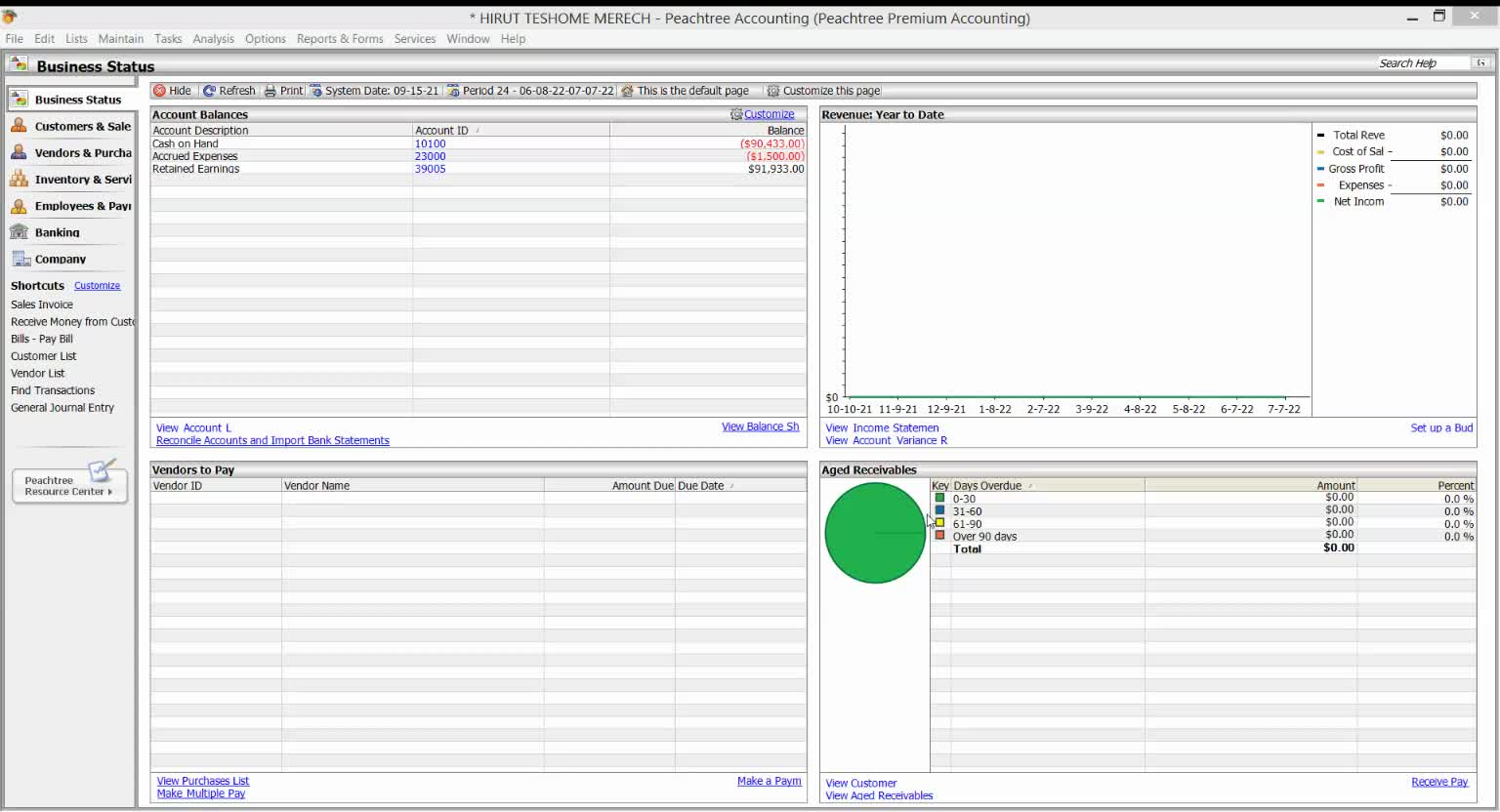The height and width of the screenshot is (812, 1500).
Task: Open the Business Status navigation icon
Action: [19, 100]
